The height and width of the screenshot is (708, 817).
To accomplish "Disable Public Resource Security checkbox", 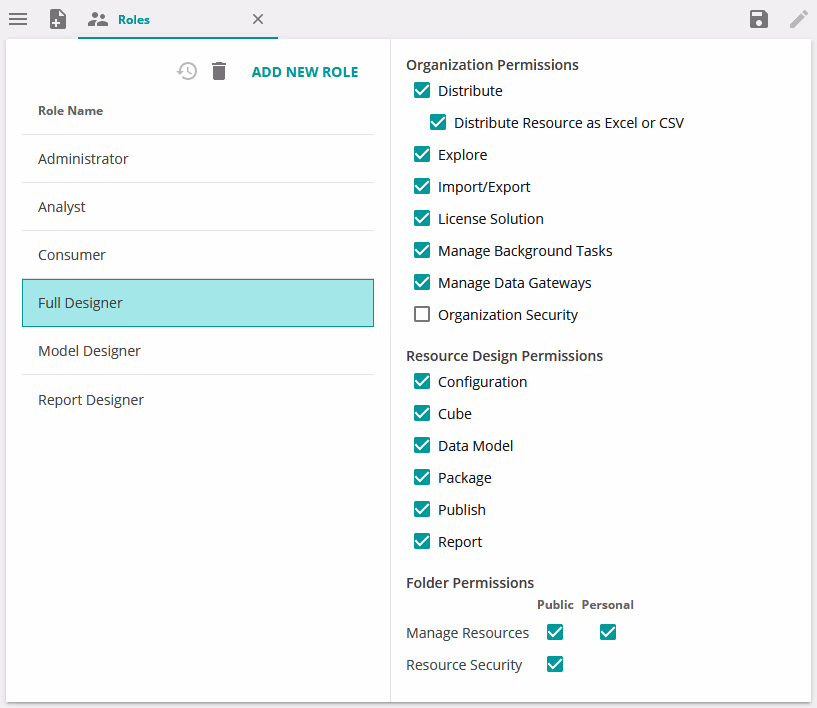I will point(555,664).
